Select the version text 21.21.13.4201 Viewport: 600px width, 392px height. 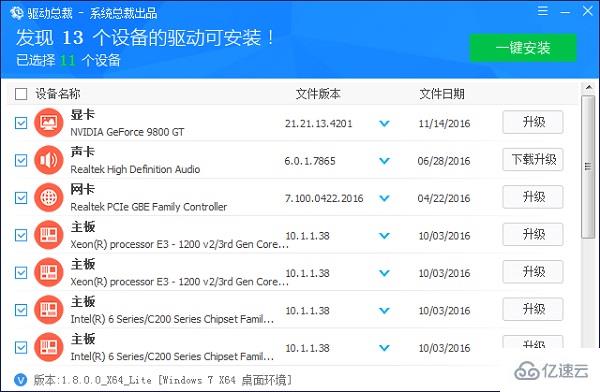[318, 123]
